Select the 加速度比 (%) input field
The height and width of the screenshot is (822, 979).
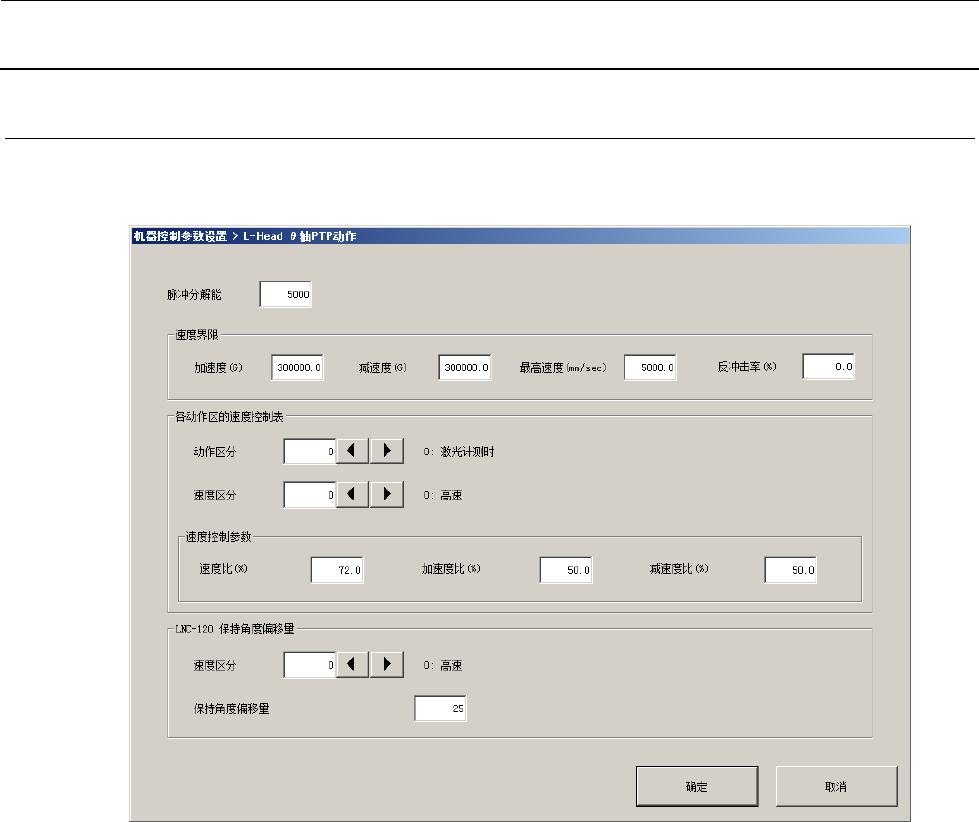pos(566,570)
